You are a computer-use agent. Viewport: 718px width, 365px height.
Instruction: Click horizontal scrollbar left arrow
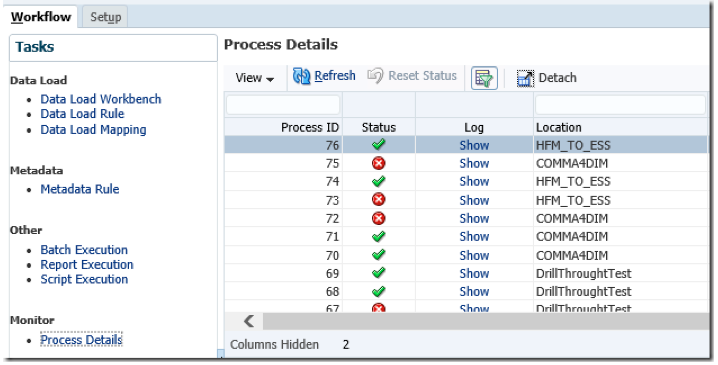pyautogui.click(x=249, y=321)
